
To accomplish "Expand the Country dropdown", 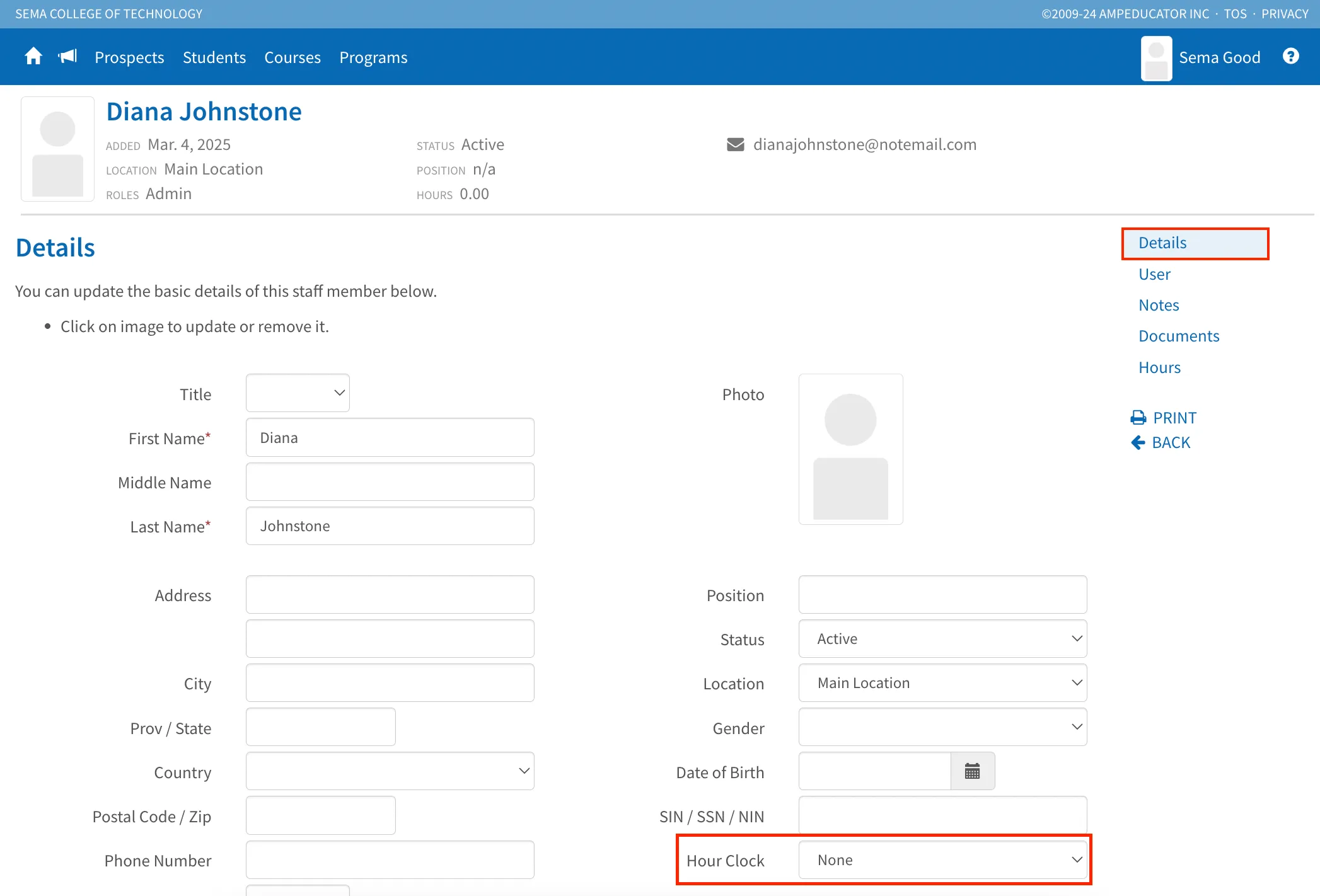I will (x=390, y=771).
